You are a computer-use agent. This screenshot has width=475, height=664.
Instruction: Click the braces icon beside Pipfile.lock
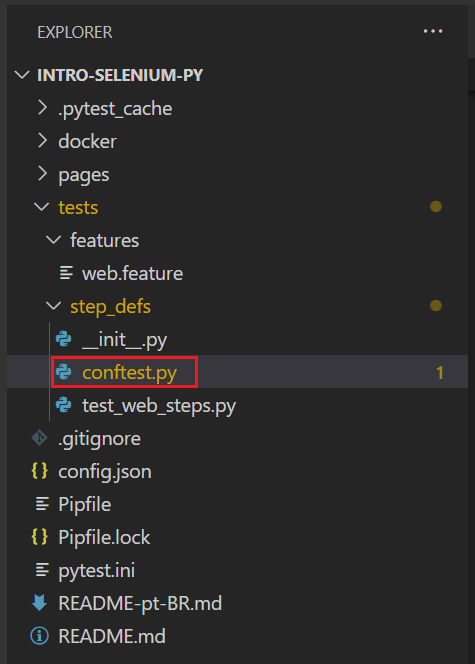tap(39, 537)
